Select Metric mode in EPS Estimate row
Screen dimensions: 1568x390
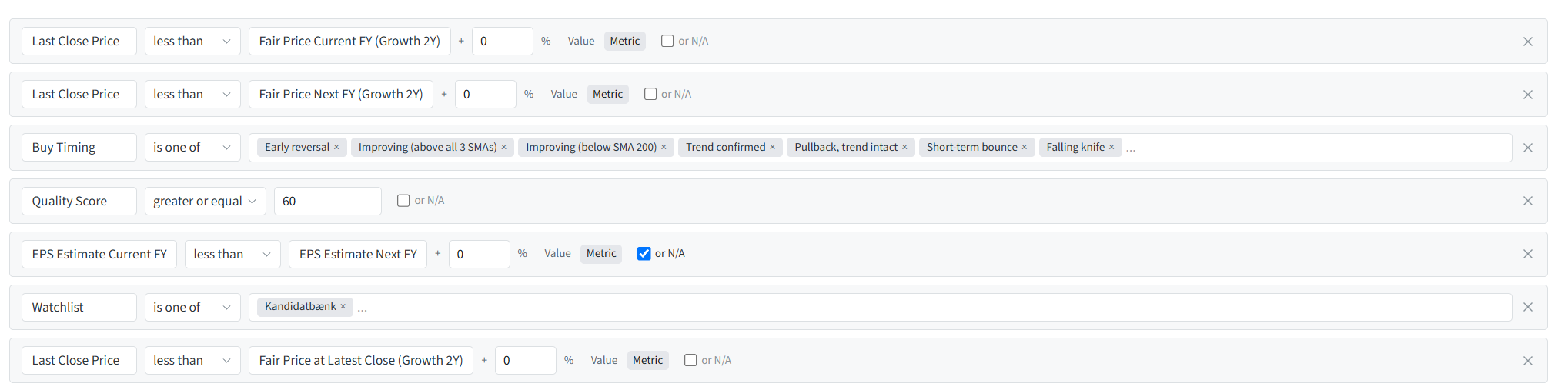(601, 254)
